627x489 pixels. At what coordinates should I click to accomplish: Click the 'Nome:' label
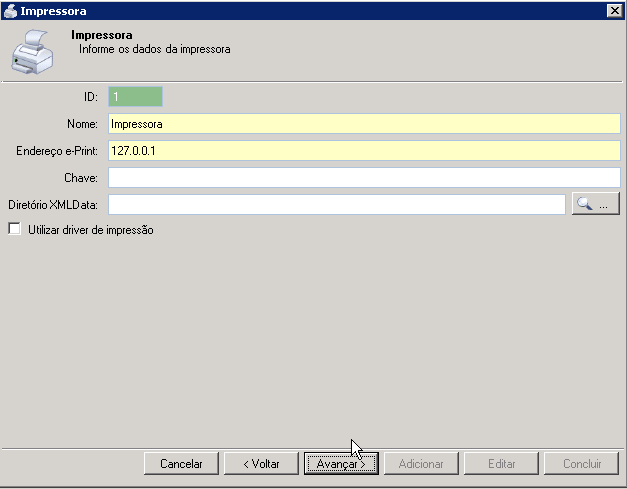click(x=82, y=124)
